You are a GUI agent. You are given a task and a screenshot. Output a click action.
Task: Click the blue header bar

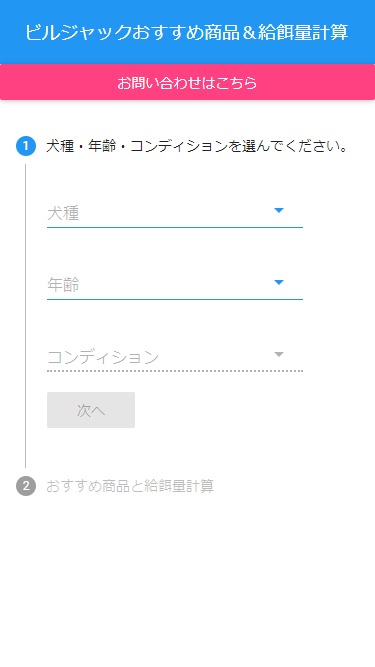coord(188,32)
